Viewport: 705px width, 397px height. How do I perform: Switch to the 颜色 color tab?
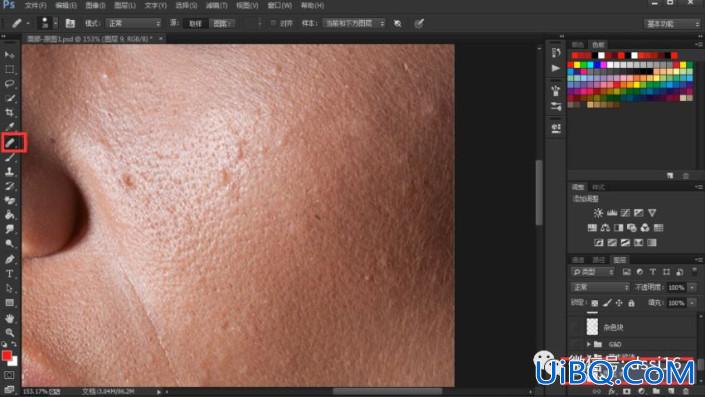(x=578, y=45)
